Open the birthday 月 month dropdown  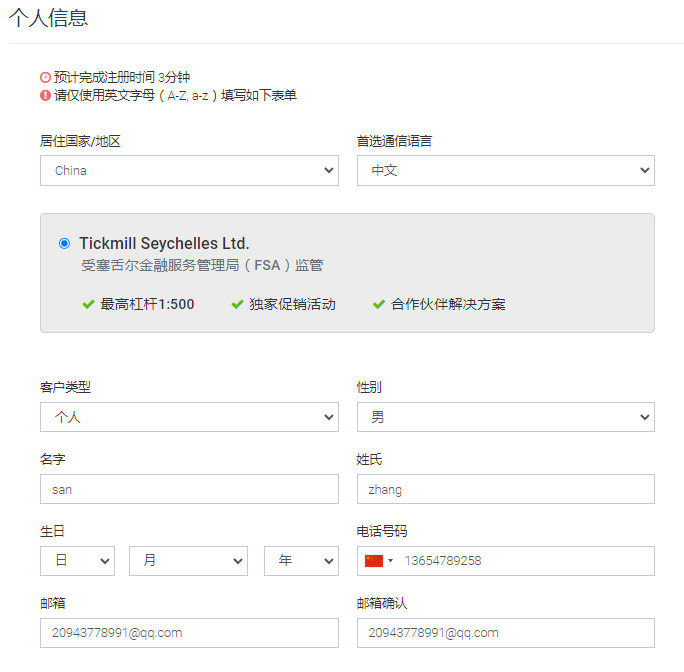(188, 561)
